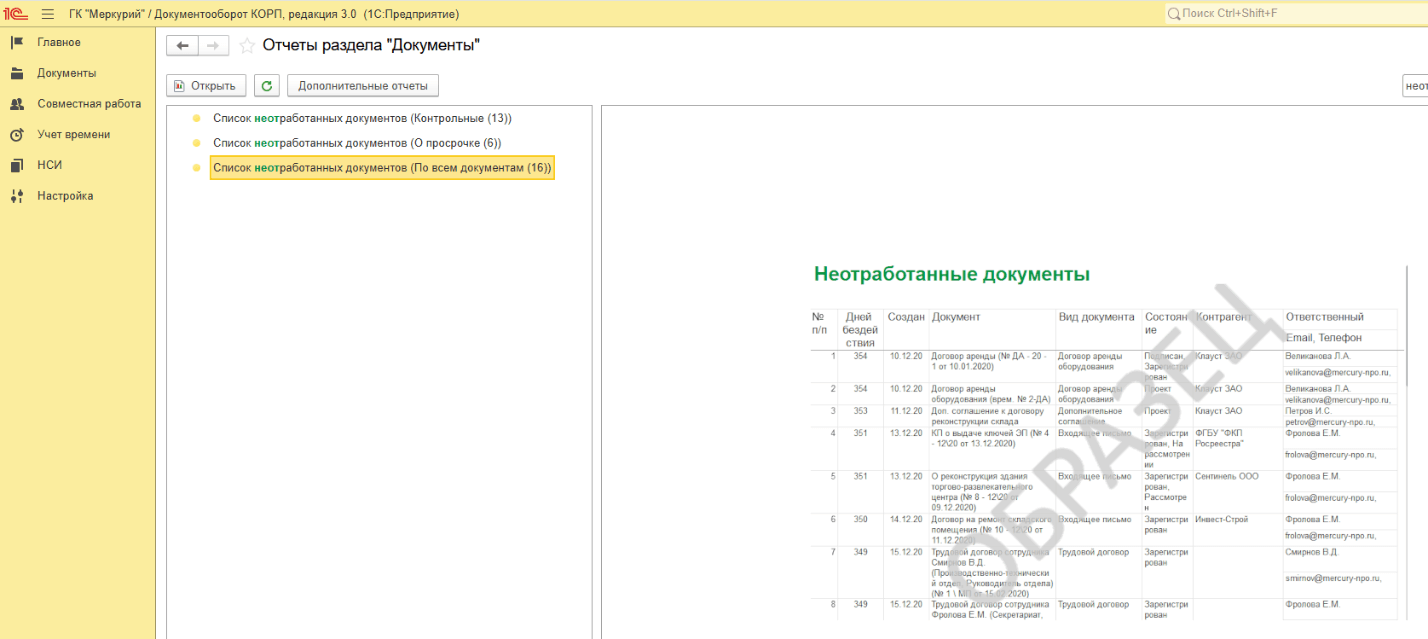Click the 1C logo icon
Image resolution: width=1428 pixels, height=639 pixels.
(x=17, y=14)
